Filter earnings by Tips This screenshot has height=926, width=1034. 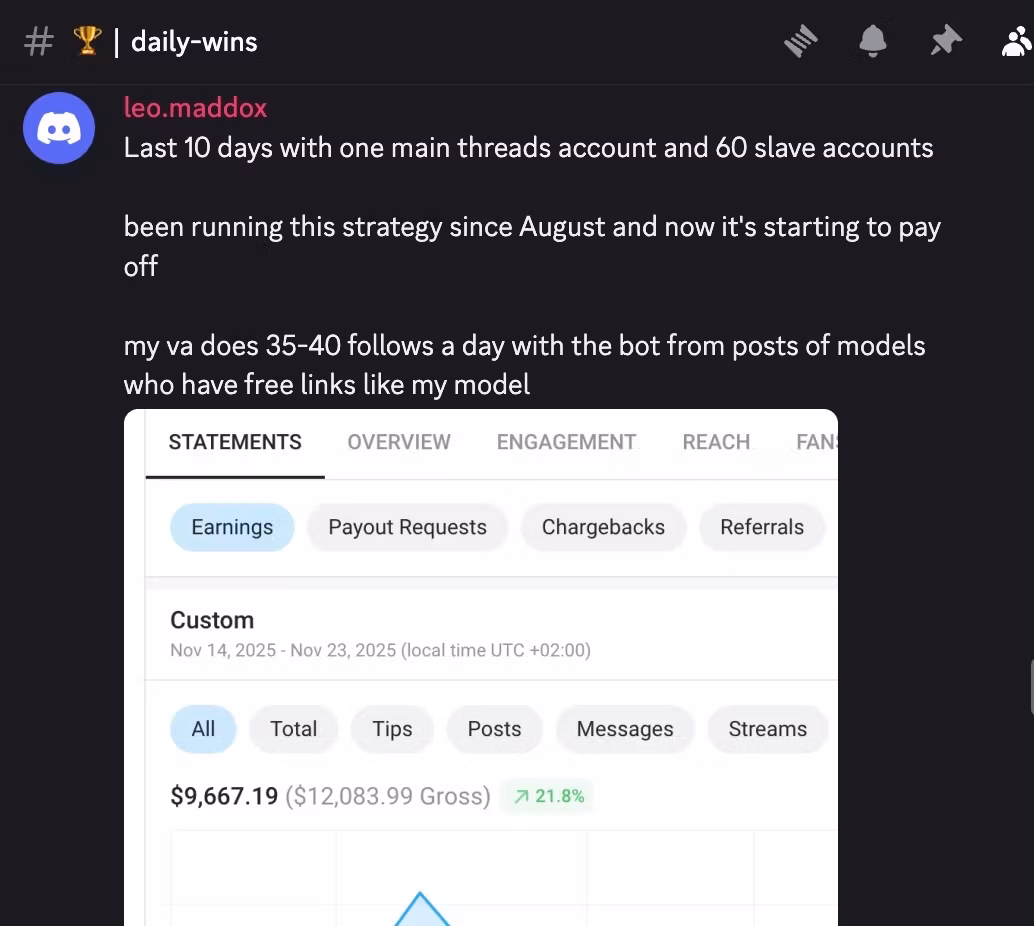[392, 729]
